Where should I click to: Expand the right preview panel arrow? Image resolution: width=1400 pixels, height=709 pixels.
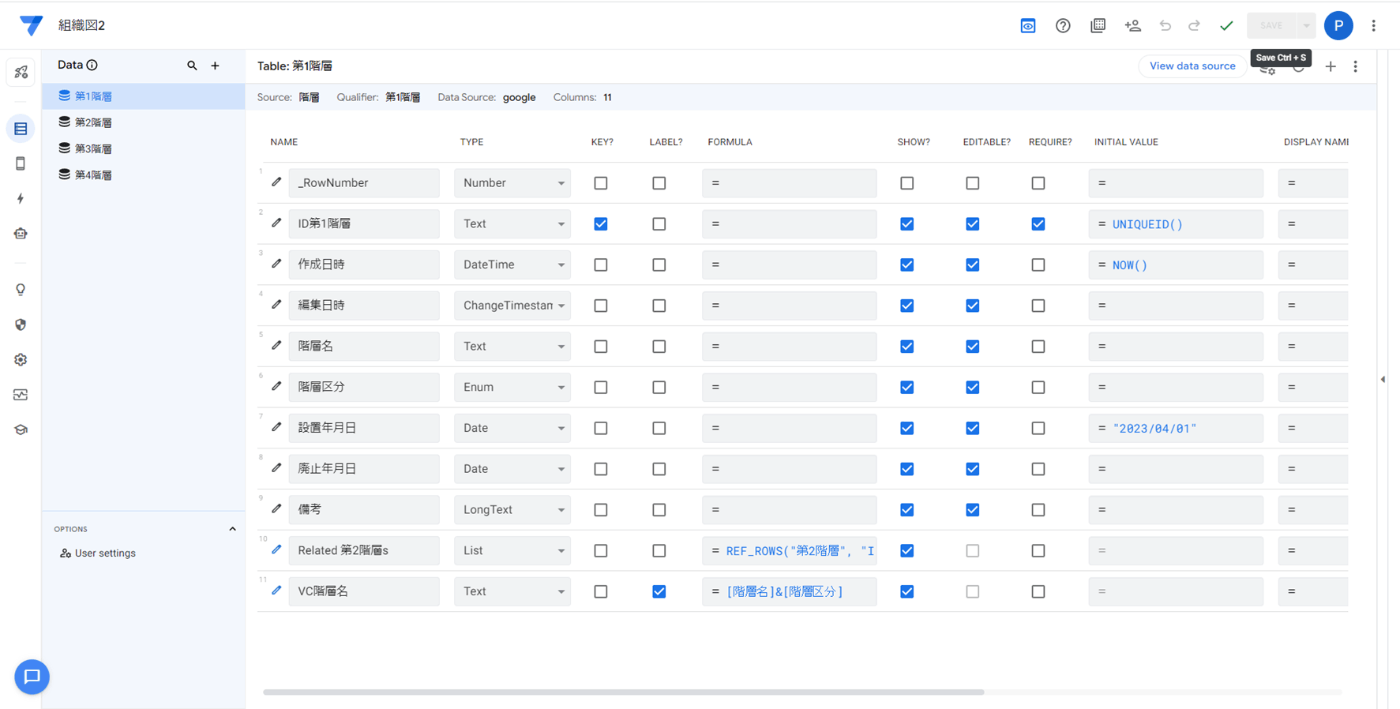[1383, 380]
